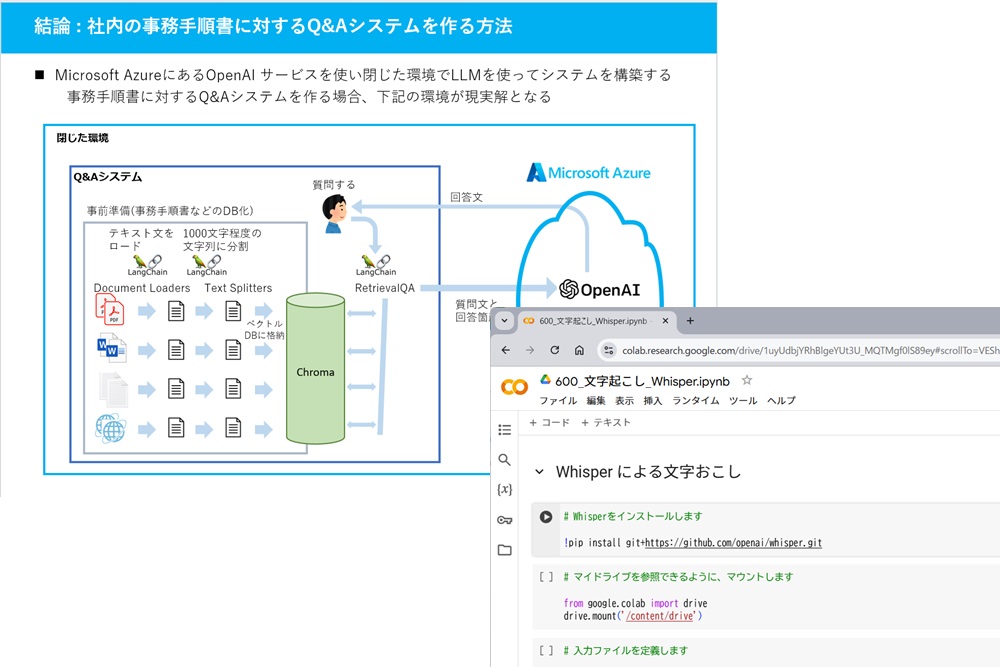This screenshot has width=1000, height=667.
Task: Star the 600_文字起こし_Whisper notebook
Action: (747, 381)
